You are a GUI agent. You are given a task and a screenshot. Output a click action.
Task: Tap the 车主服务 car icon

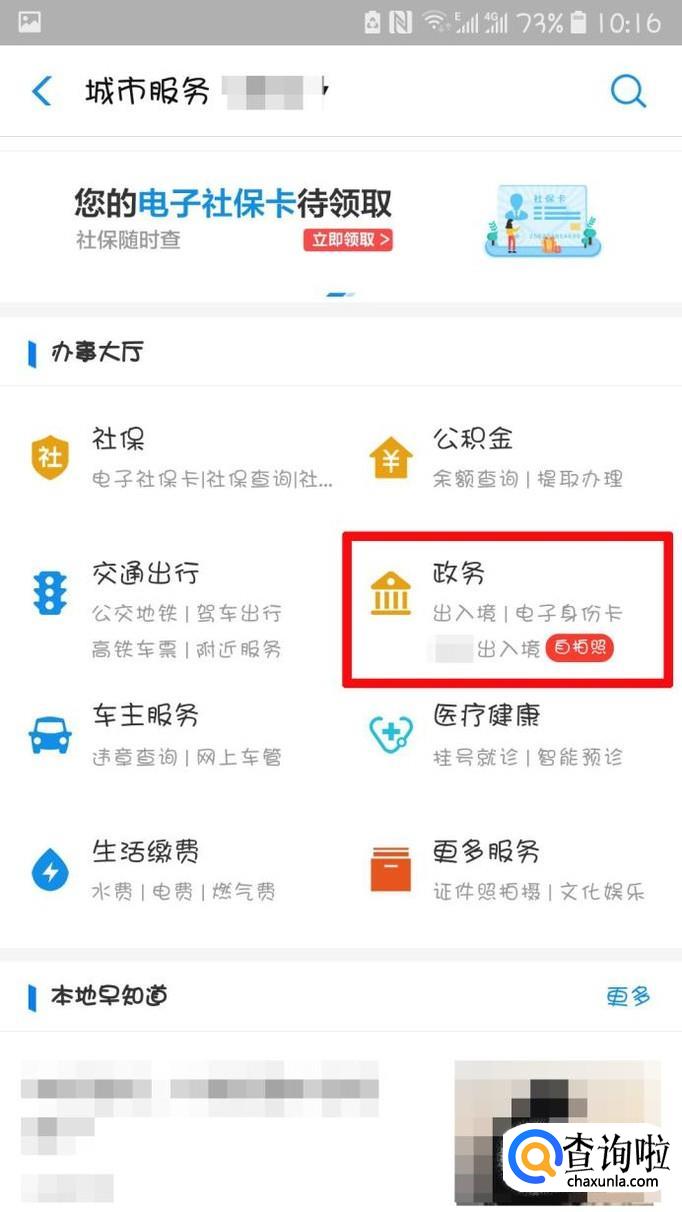click(49, 736)
